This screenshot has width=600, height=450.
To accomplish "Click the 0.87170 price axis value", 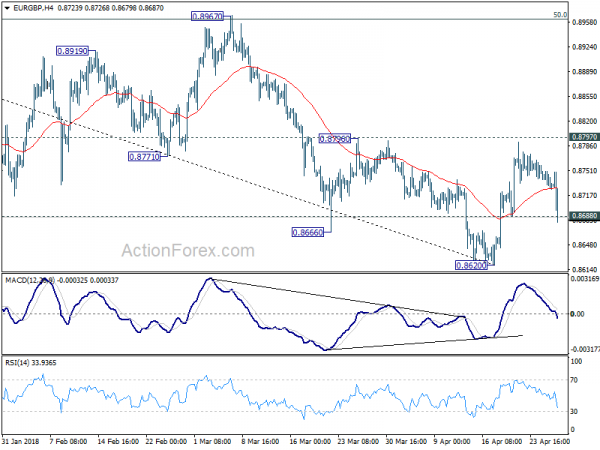I will click(x=584, y=196).
